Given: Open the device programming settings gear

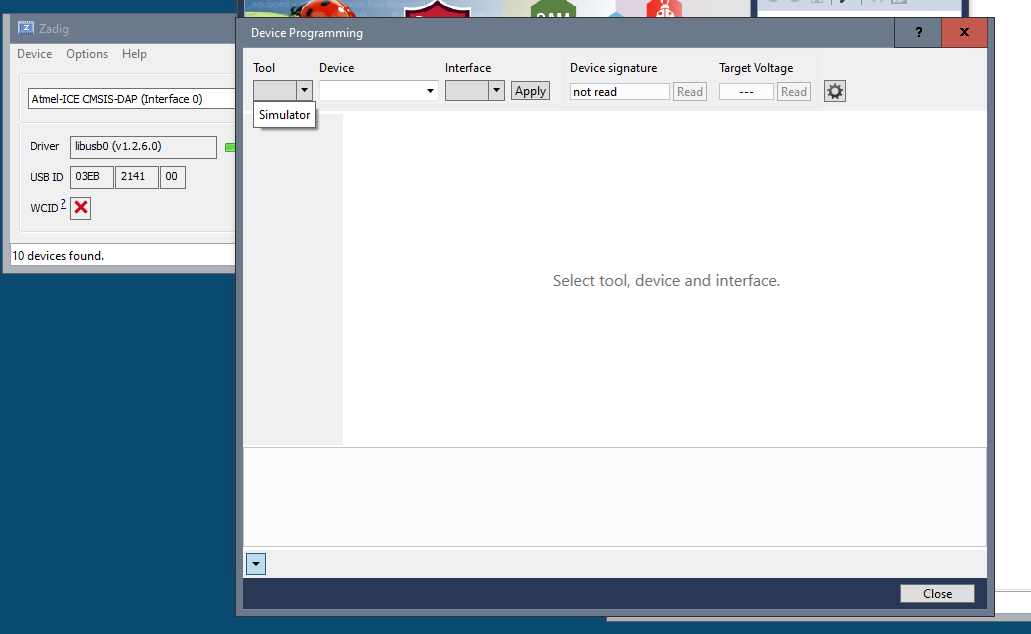Looking at the screenshot, I should [x=834, y=91].
